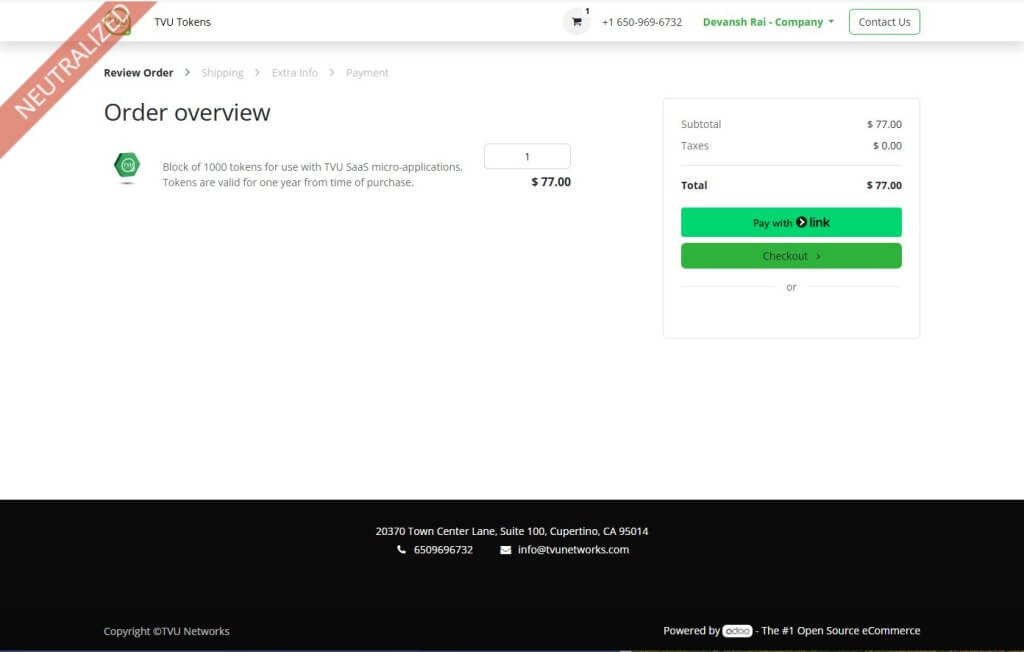Jump to the Extra Info step
1024x652 pixels.
pyautogui.click(x=294, y=73)
